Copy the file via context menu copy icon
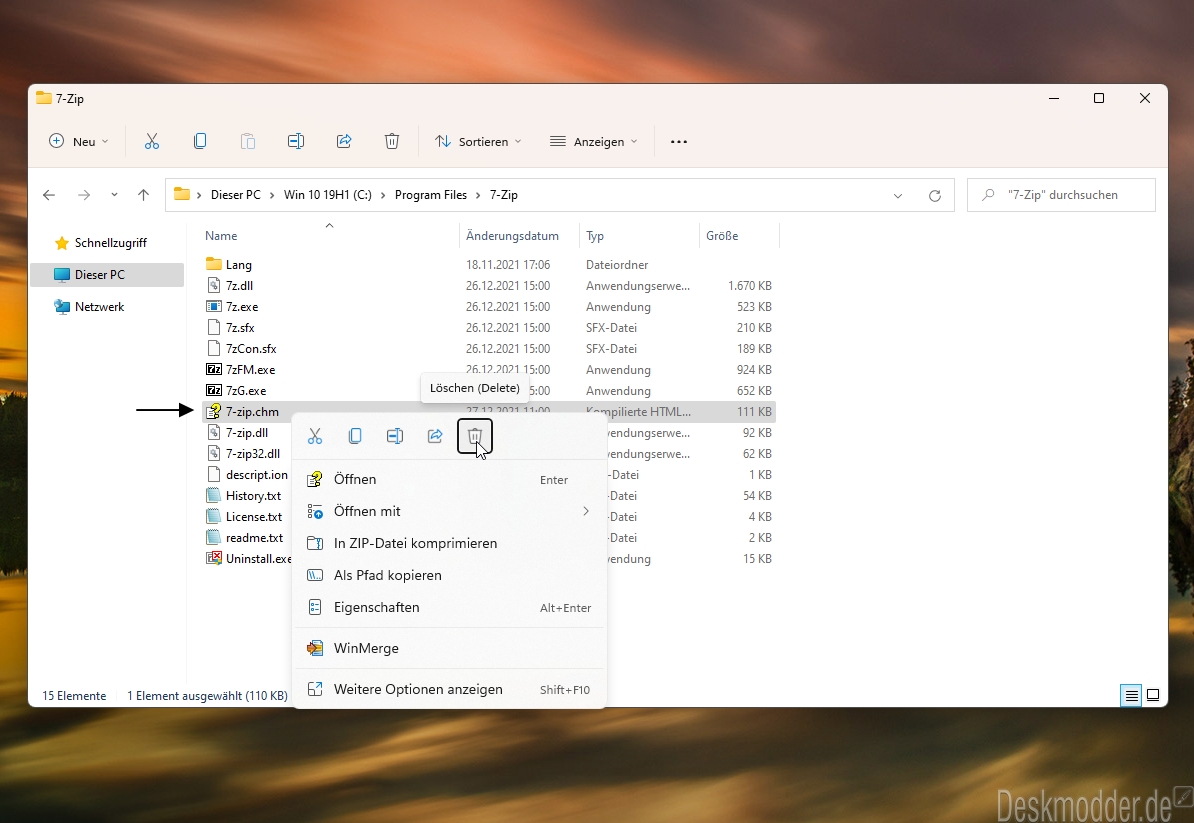 pyautogui.click(x=355, y=436)
